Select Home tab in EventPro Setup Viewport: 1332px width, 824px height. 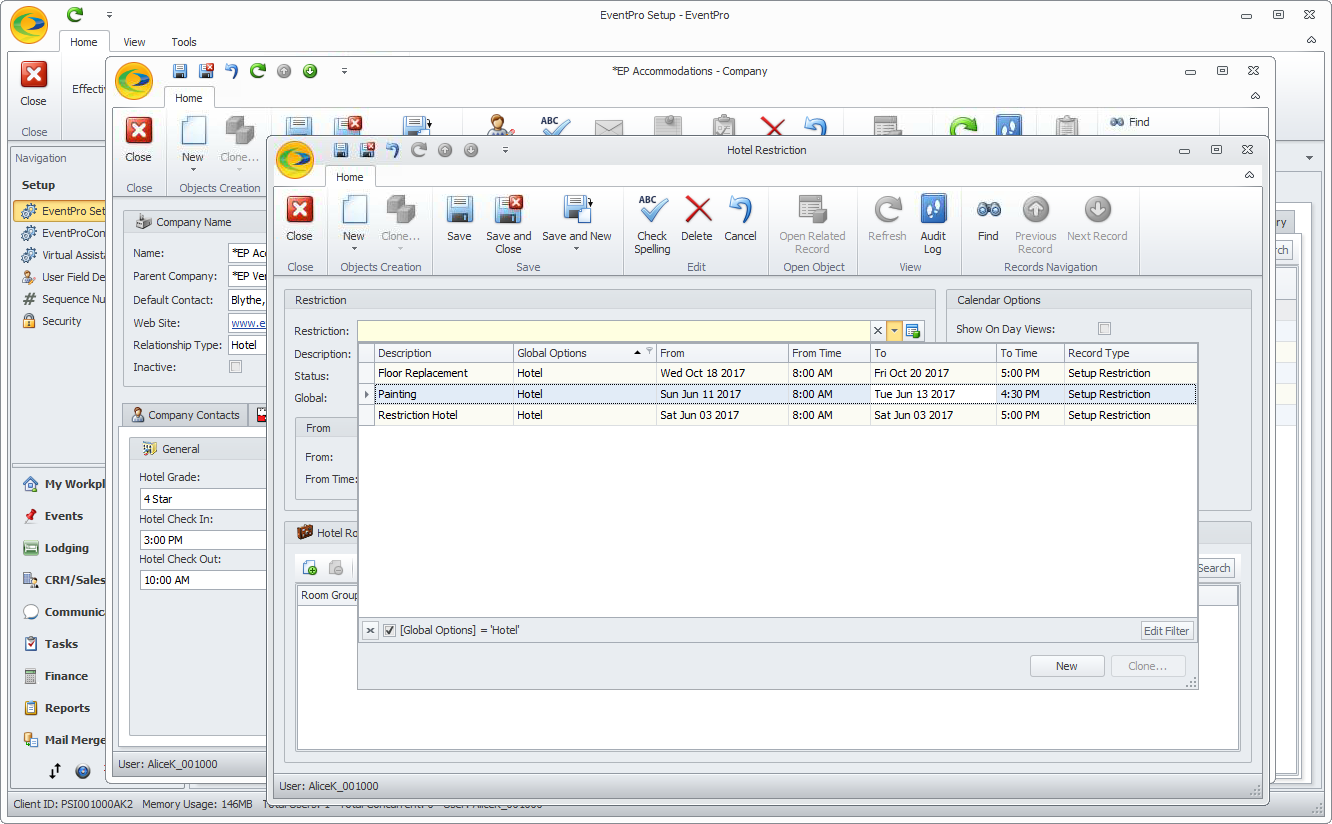(x=84, y=42)
